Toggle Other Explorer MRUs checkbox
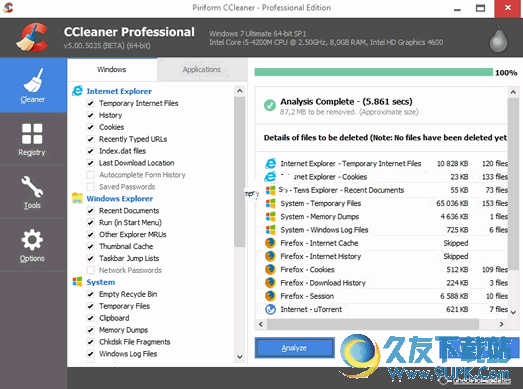 pos(90,235)
